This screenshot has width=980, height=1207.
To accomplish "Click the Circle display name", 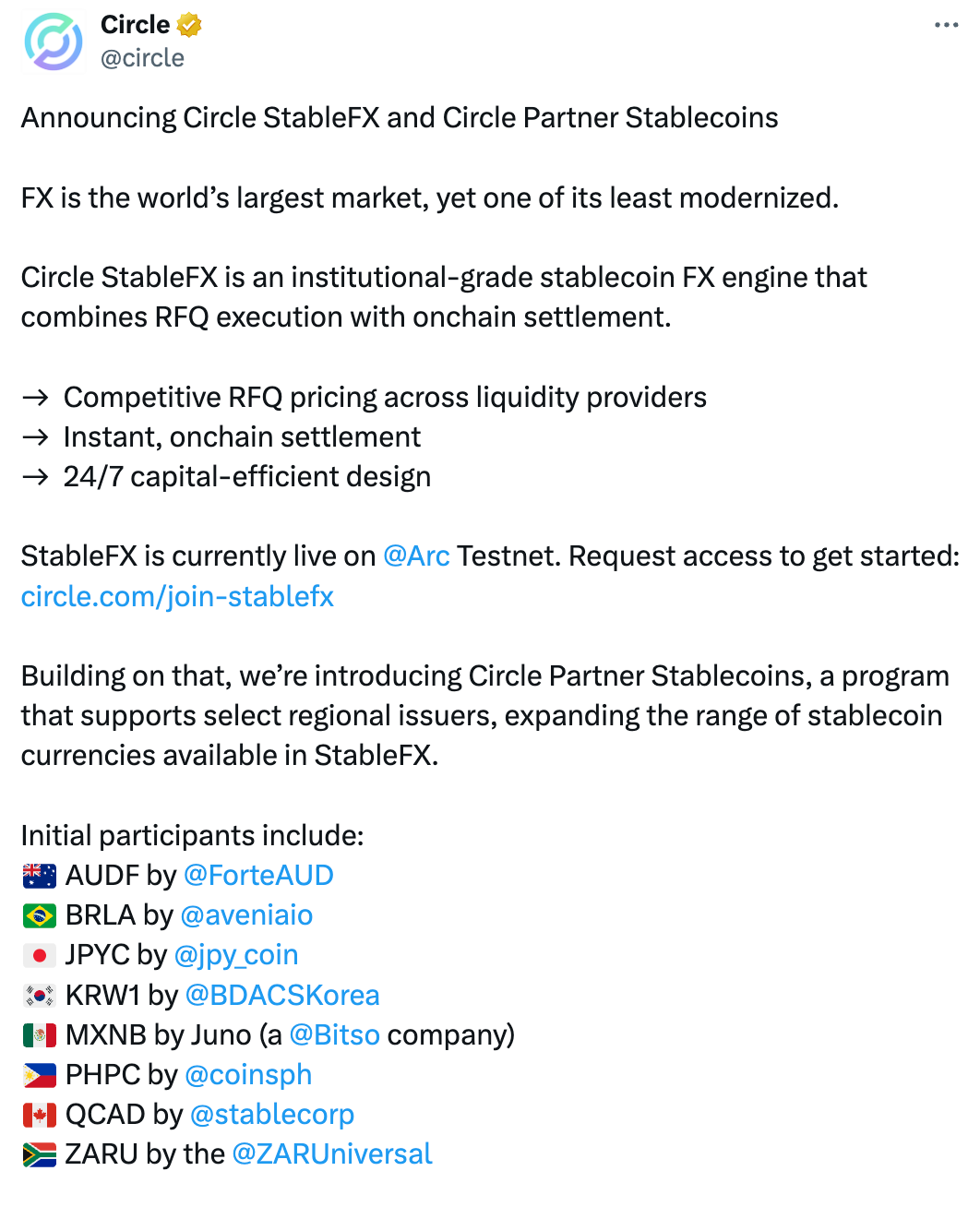I will coord(135,25).
